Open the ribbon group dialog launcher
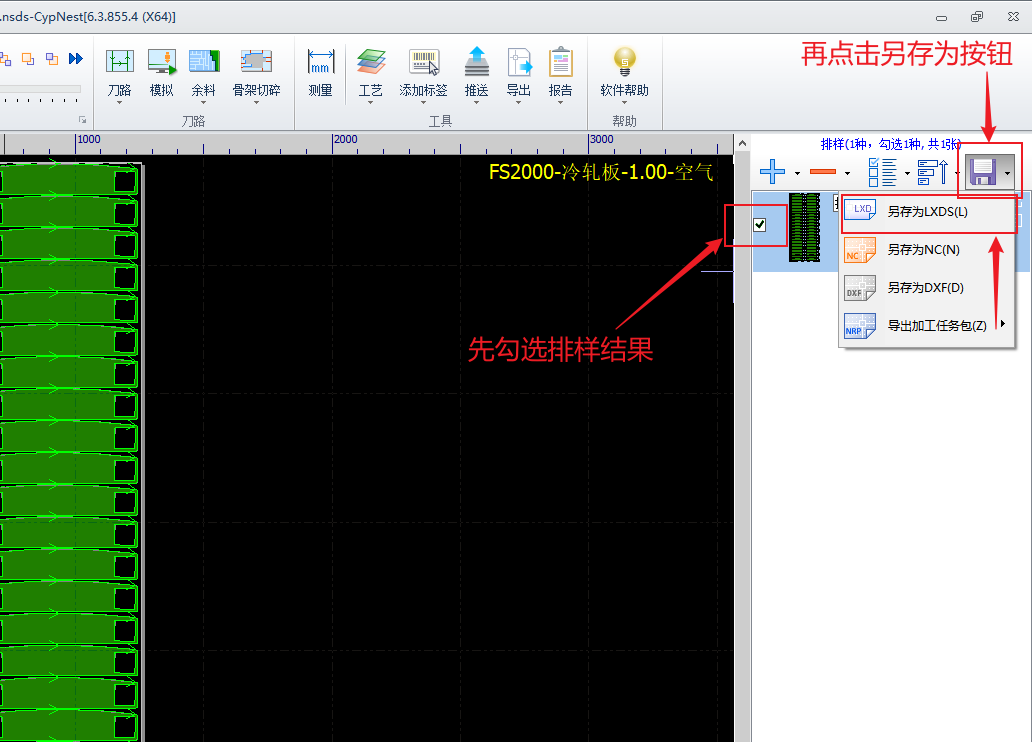 point(83,120)
